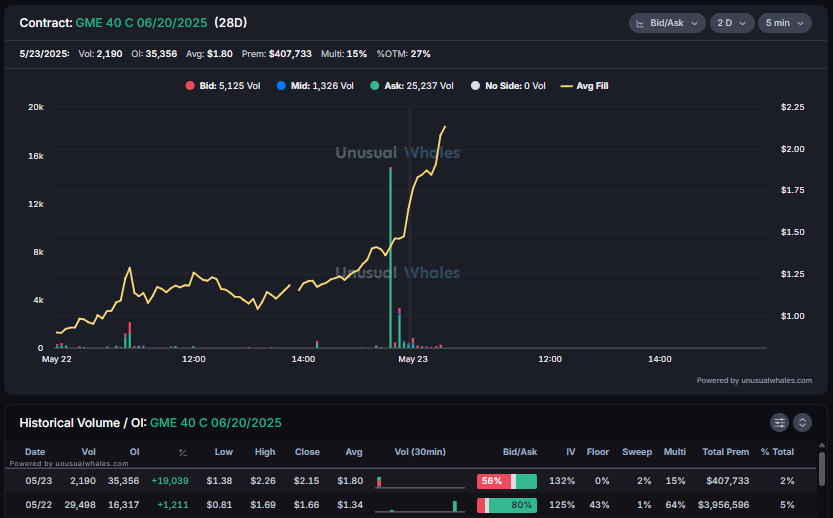Open the 5 min interval dropdown
833x518 pixels.
point(784,23)
